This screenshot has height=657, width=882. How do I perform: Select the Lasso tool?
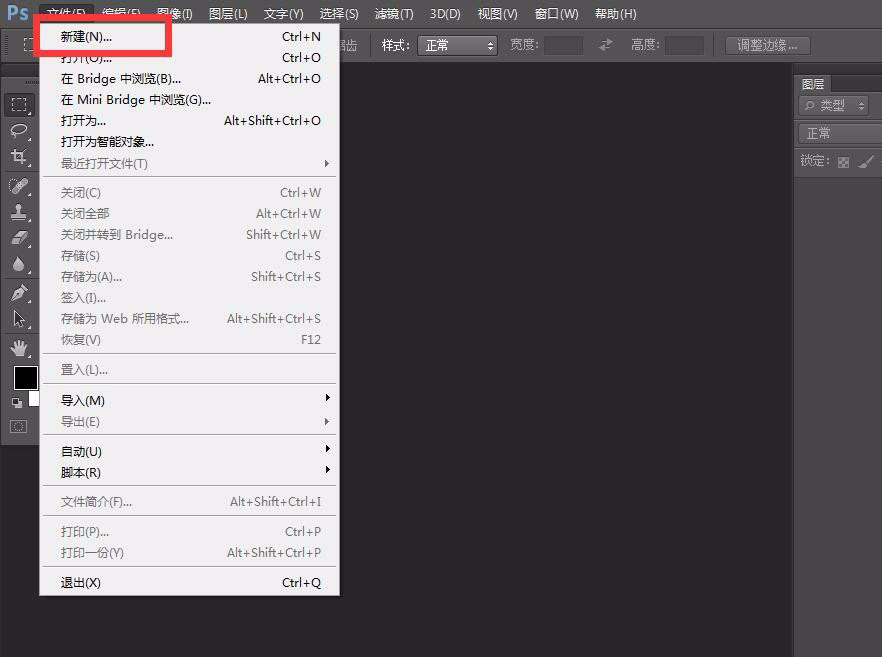pos(19,130)
